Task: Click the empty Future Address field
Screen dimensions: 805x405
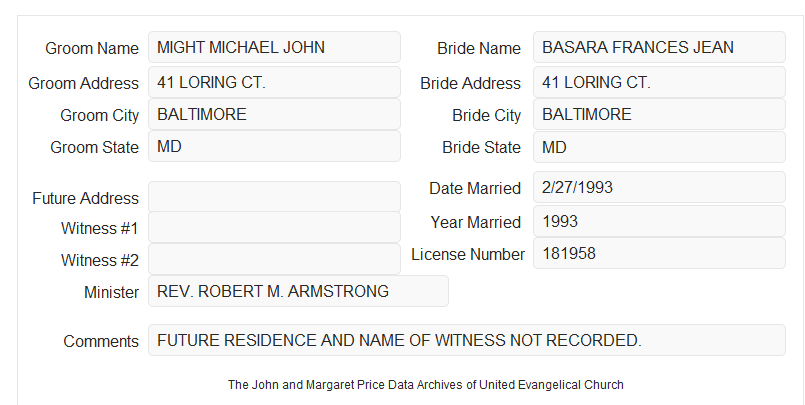Action: point(274,197)
